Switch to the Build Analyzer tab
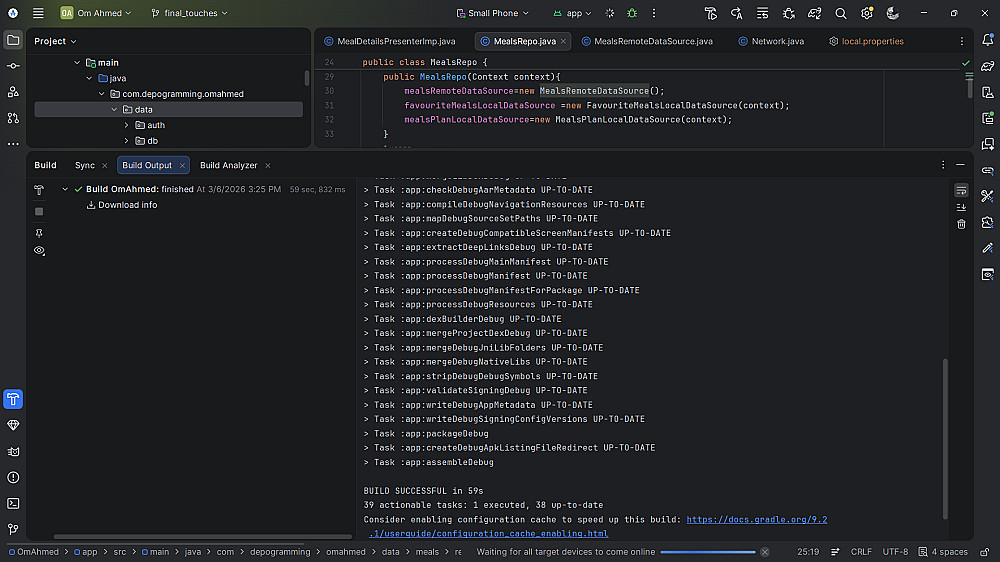Viewport: 1000px width, 562px height. (x=228, y=165)
